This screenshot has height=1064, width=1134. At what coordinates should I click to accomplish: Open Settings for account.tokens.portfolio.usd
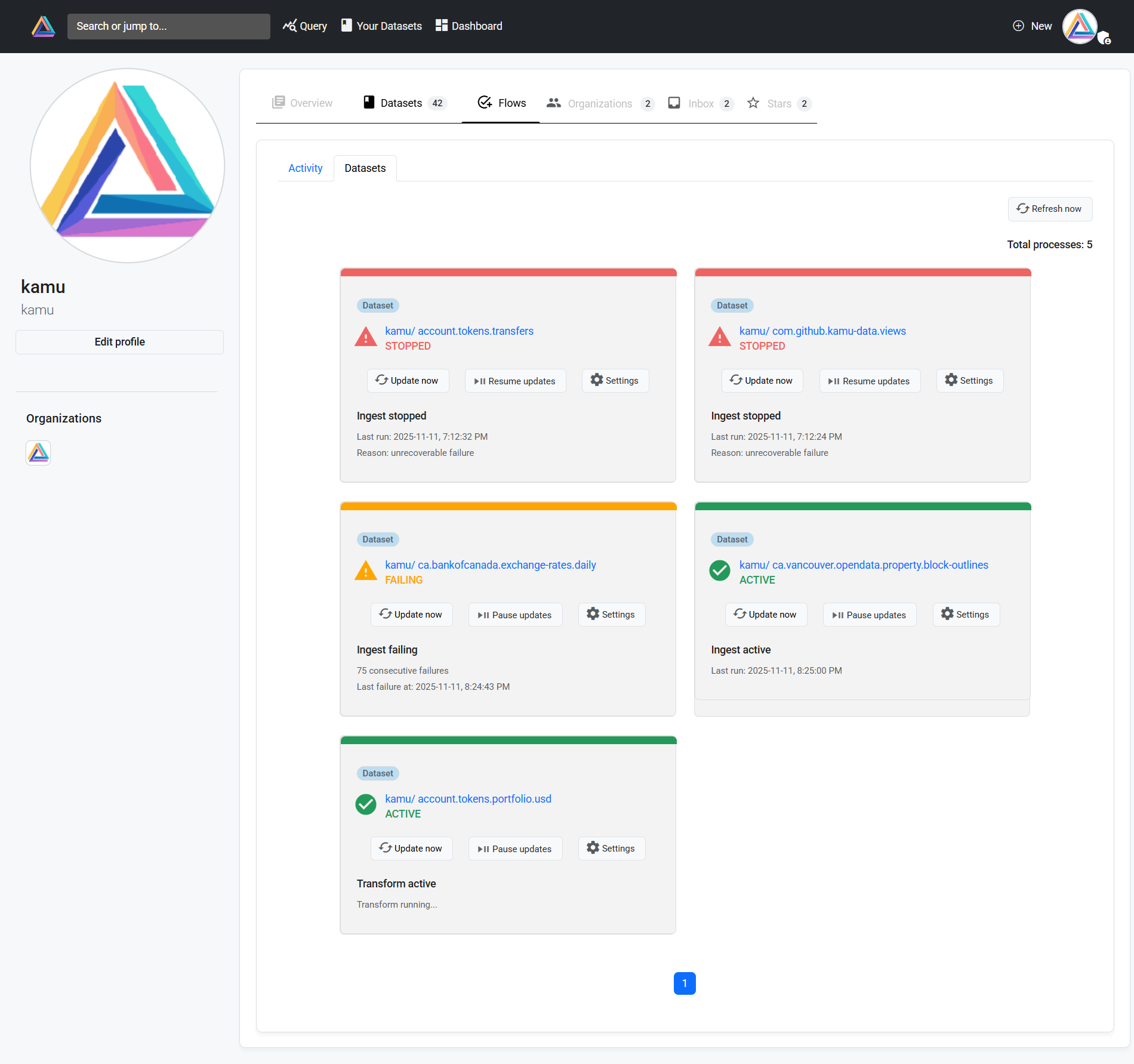coord(611,849)
